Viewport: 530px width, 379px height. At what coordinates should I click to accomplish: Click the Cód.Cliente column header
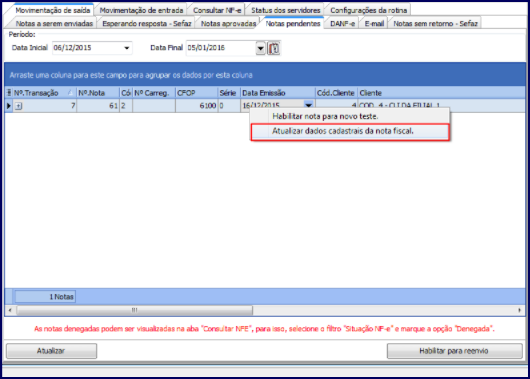(336, 93)
